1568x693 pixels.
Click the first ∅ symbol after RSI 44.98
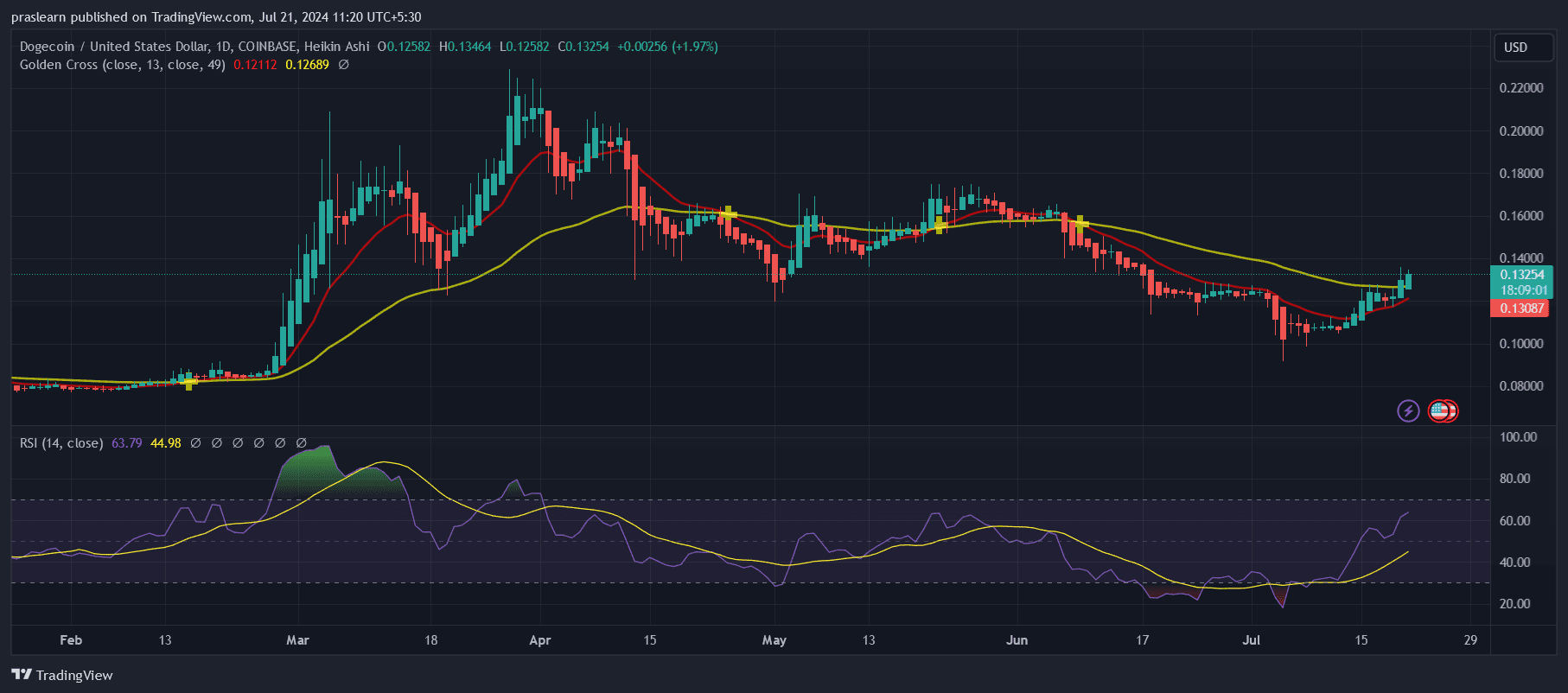(195, 443)
